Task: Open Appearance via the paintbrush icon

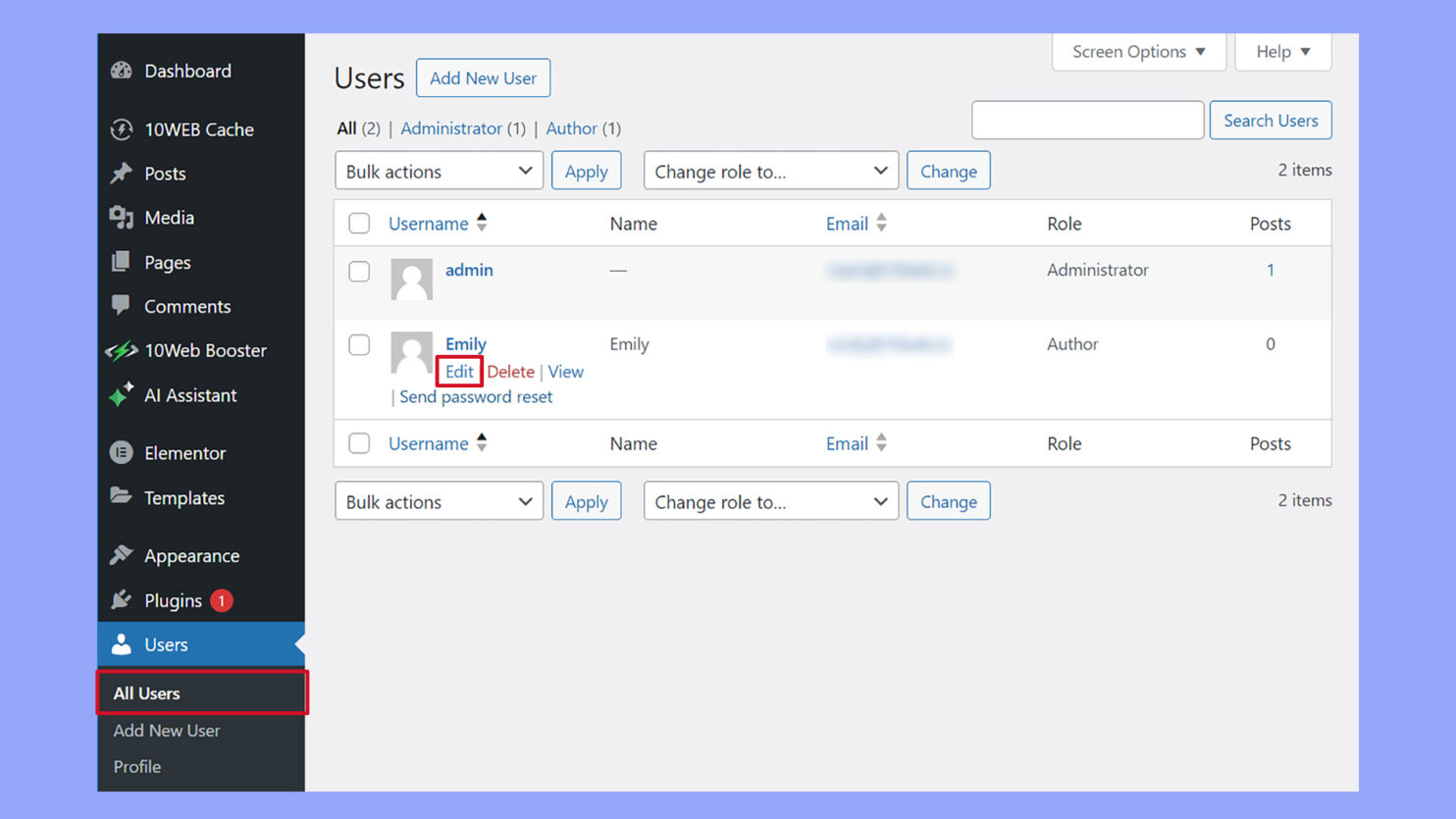Action: click(121, 555)
